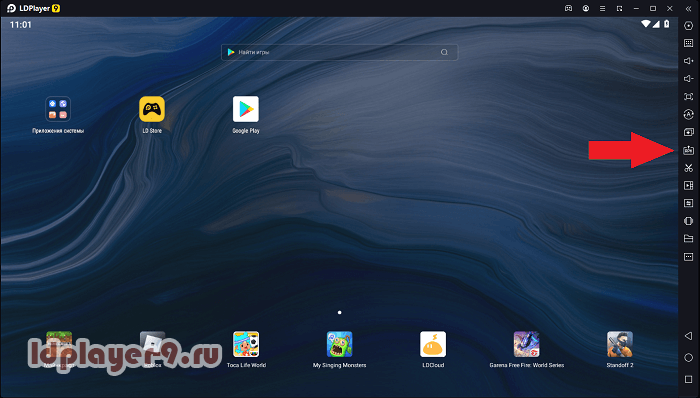
Task: Click the home screen page indicator dot
Action: pos(340,312)
